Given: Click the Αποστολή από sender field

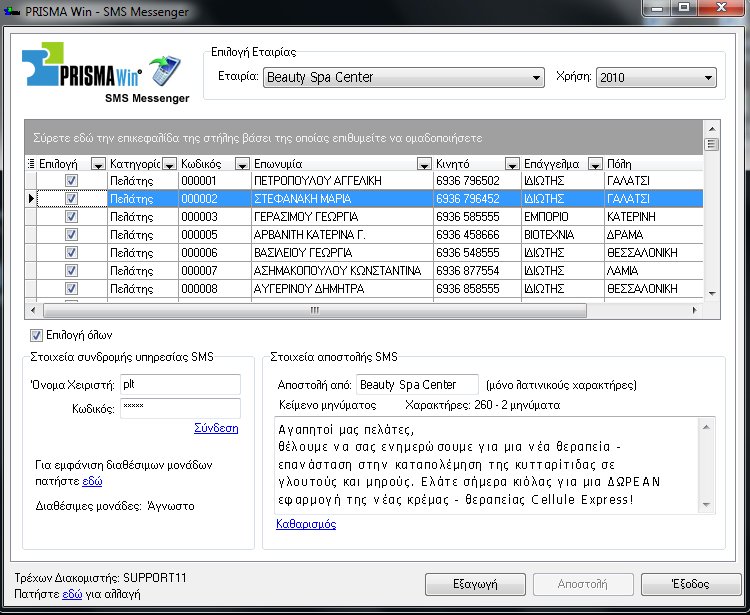Looking at the screenshot, I should pos(417,384).
